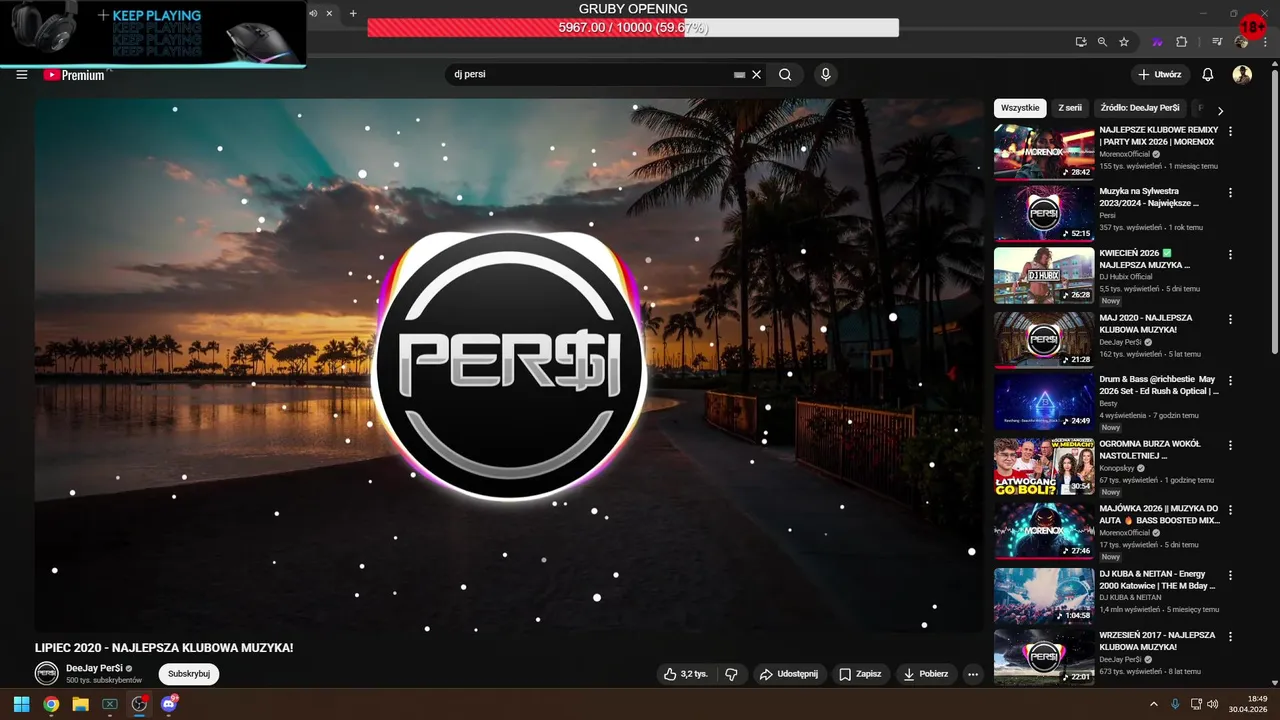
Task: Select the Źródło: DeeJay Per$i chip
Action: [x=1140, y=108]
